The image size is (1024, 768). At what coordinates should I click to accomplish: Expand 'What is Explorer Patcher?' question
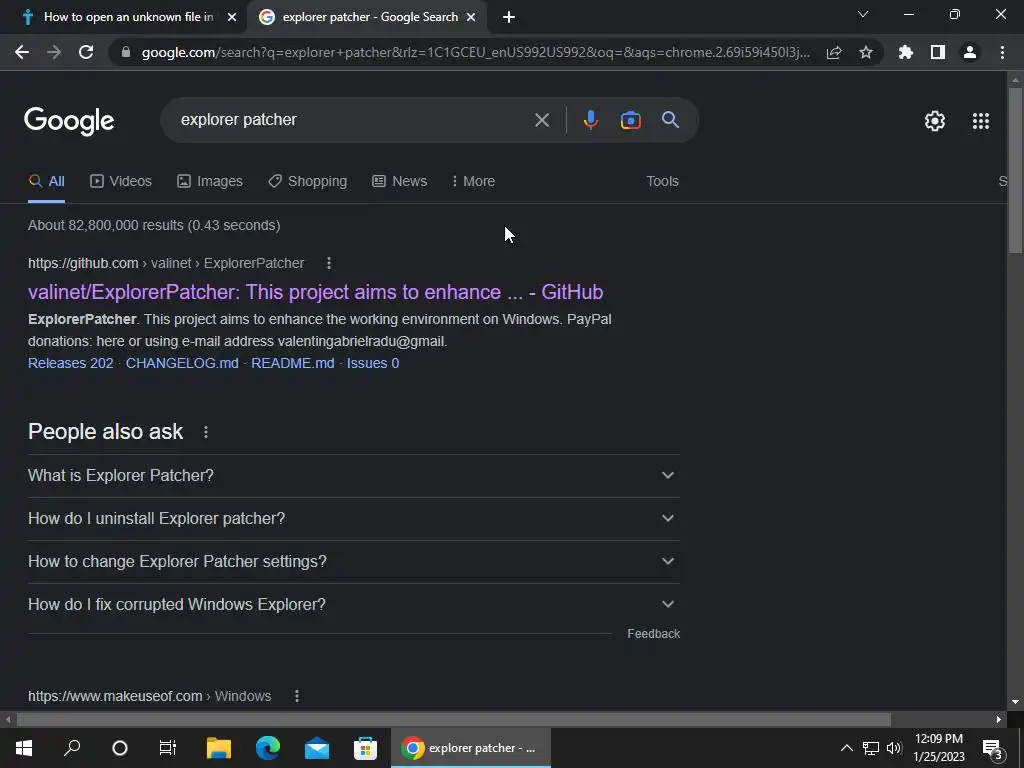[x=353, y=475]
